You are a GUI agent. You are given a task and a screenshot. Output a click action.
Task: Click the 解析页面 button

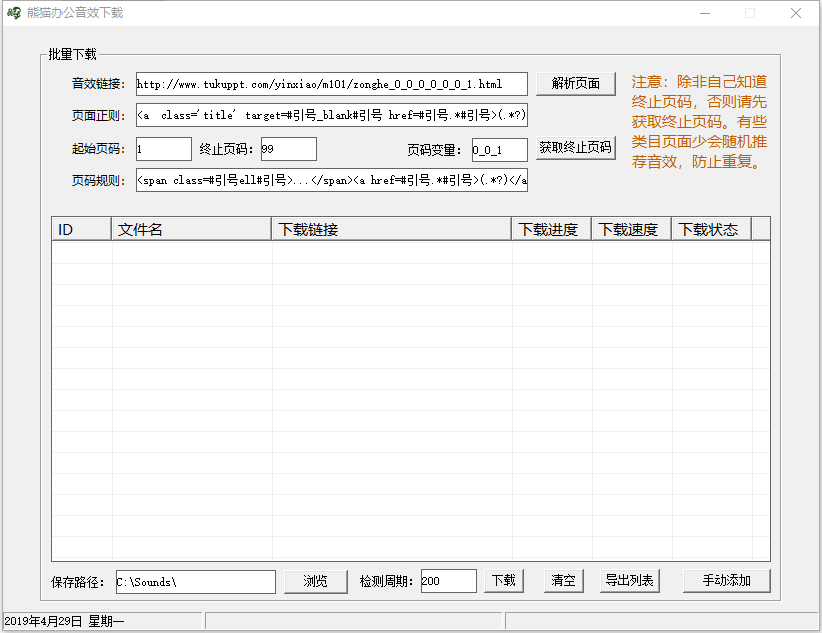click(575, 84)
